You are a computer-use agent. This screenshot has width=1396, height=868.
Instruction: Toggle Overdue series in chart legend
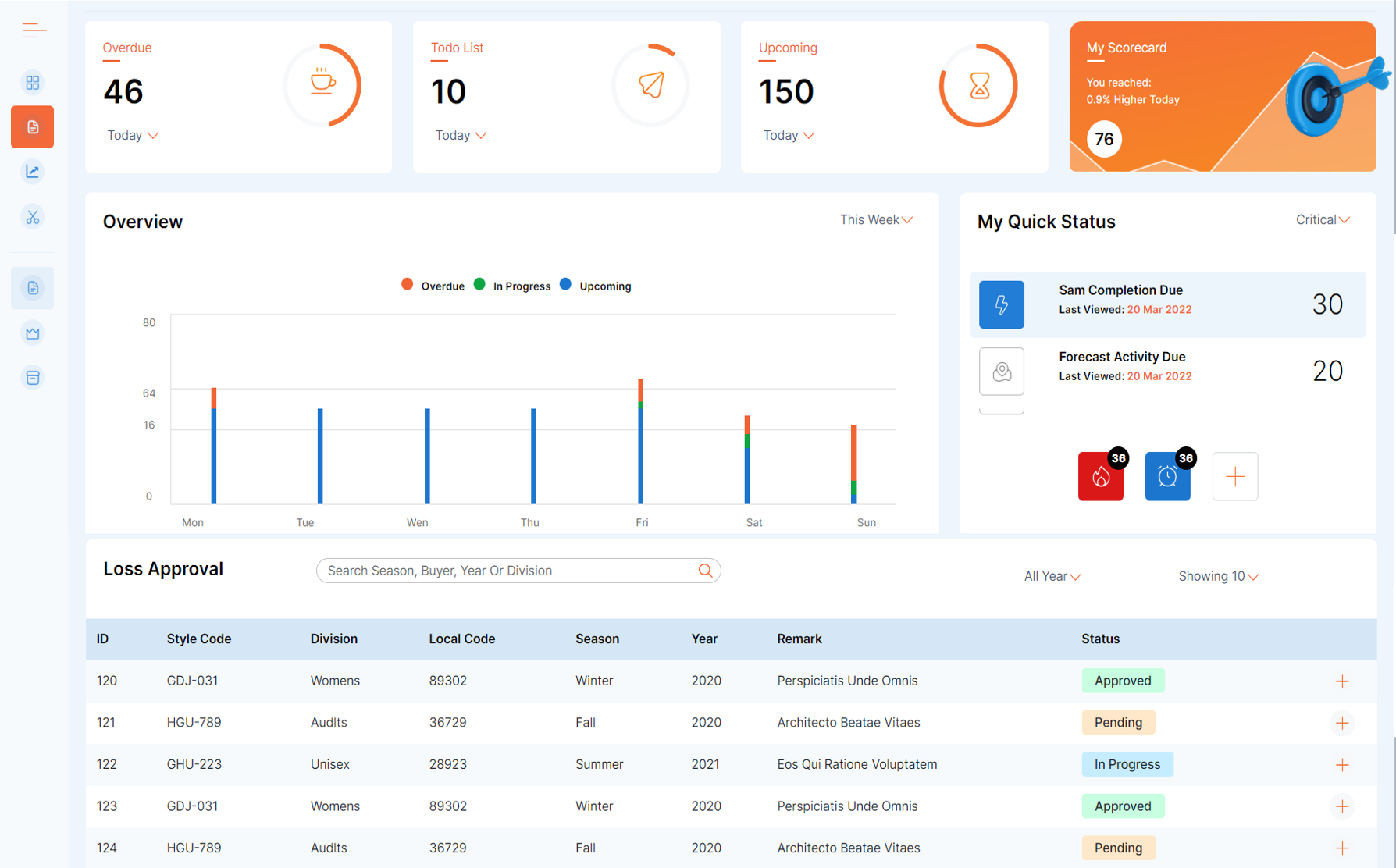433,286
